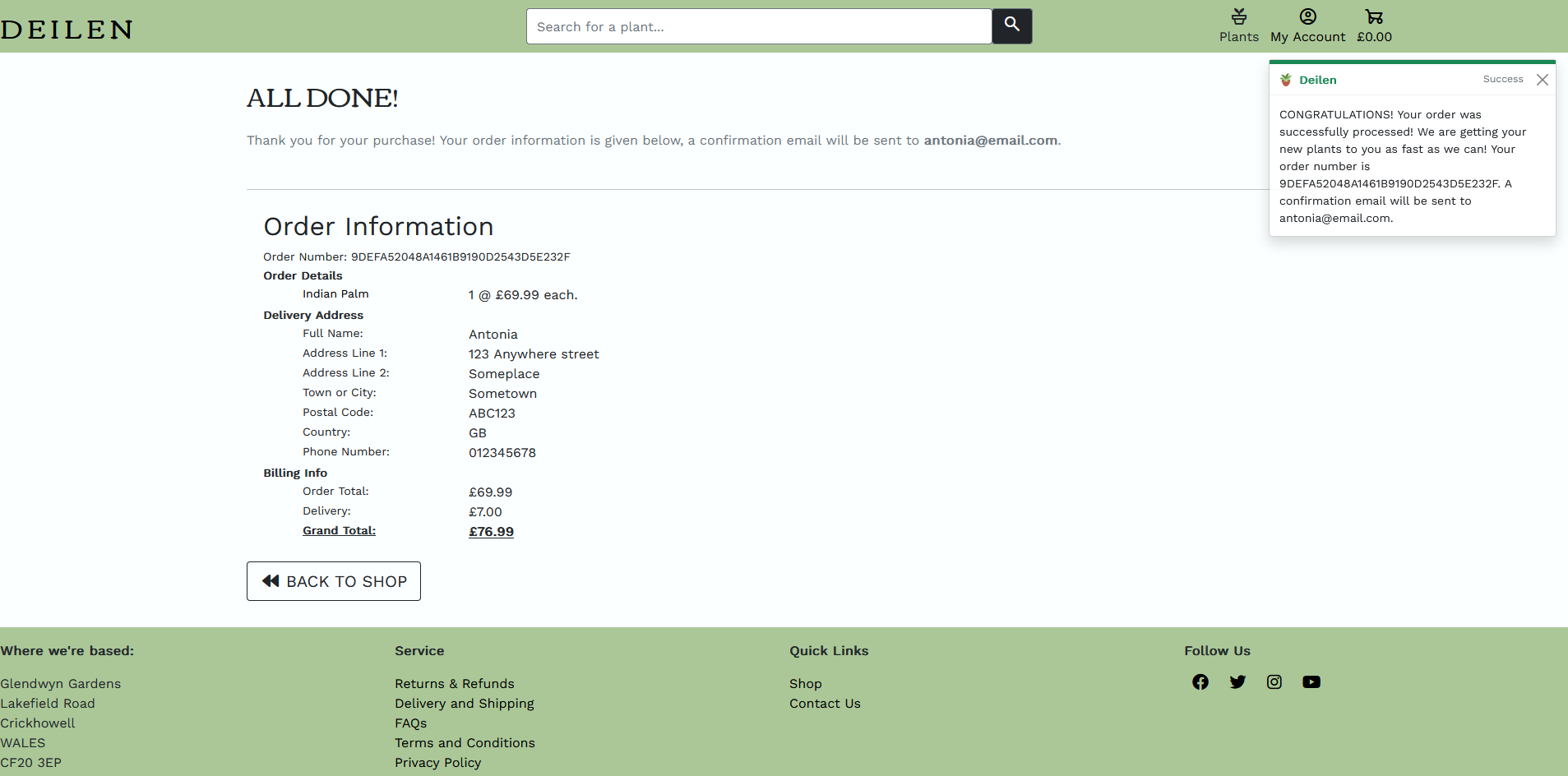Visit the Facebook page icon
Image resolution: width=1568 pixels, height=776 pixels.
[1200, 682]
